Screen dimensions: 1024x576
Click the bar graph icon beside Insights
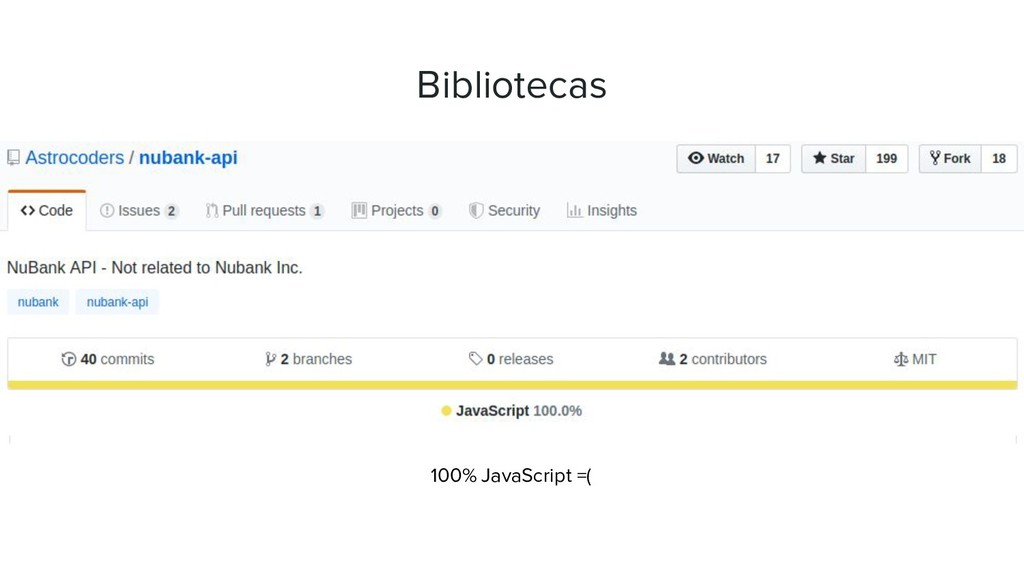(574, 210)
